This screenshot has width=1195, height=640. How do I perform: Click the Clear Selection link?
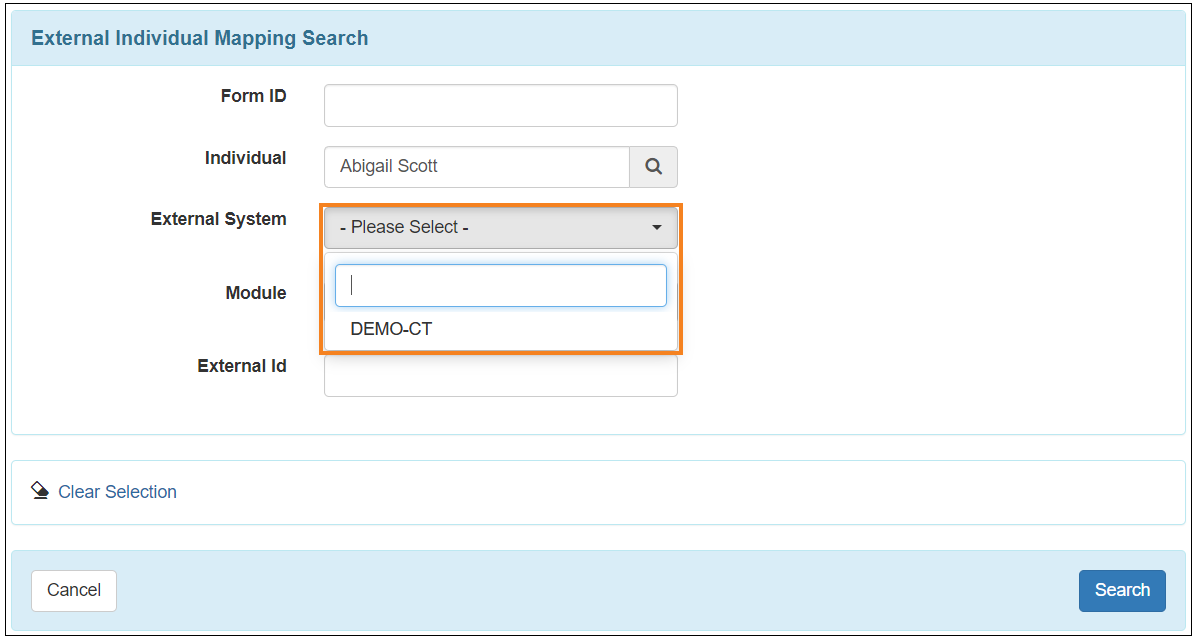(117, 492)
